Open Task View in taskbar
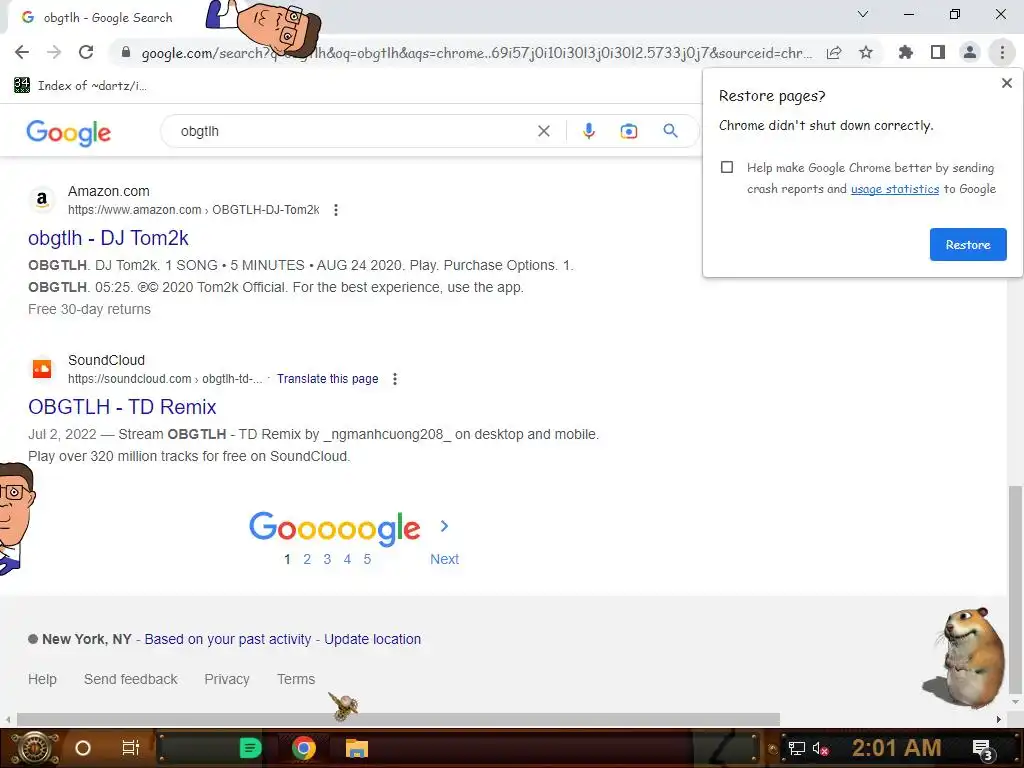 click(x=131, y=748)
